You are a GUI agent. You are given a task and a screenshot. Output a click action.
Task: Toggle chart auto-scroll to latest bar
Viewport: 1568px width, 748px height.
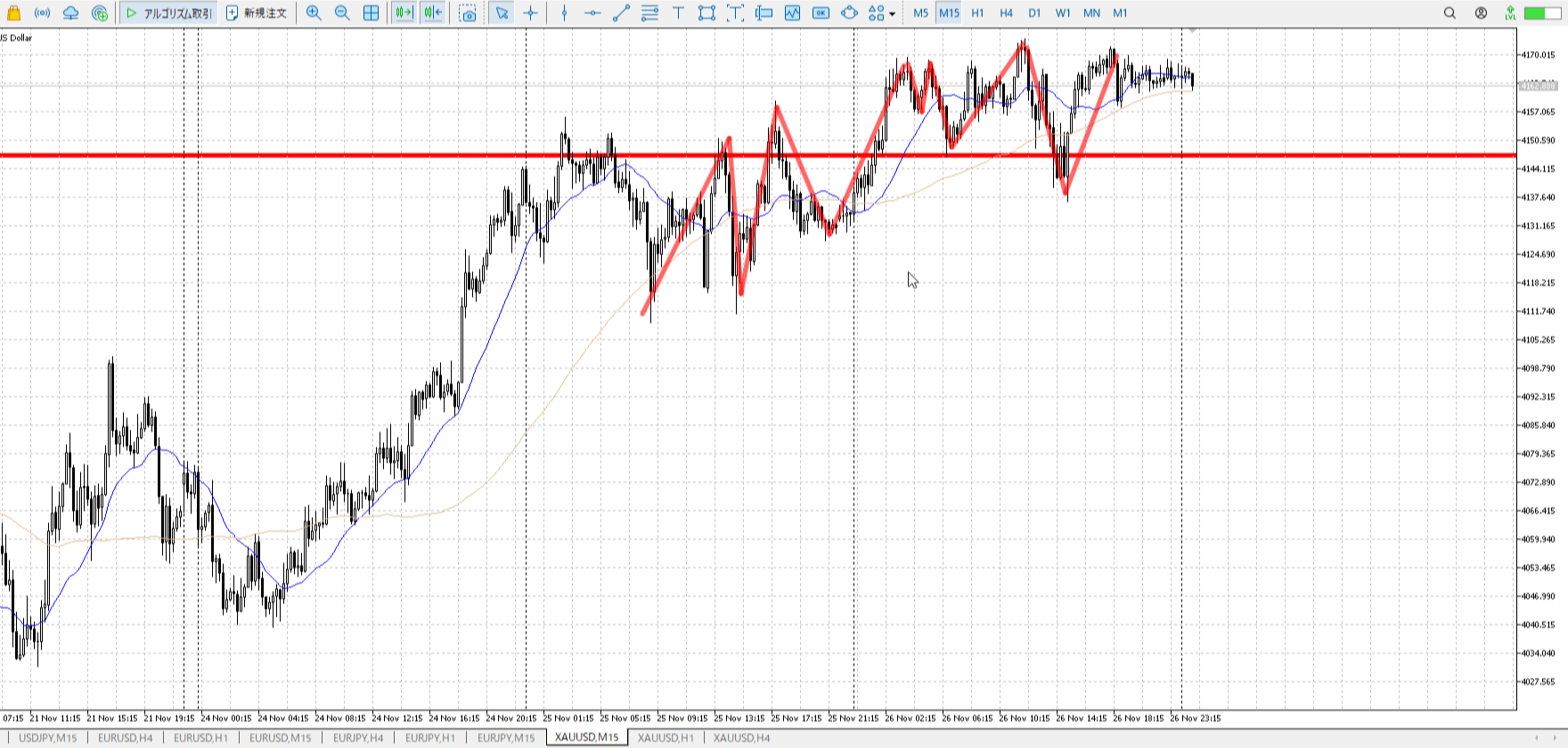(x=404, y=13)
